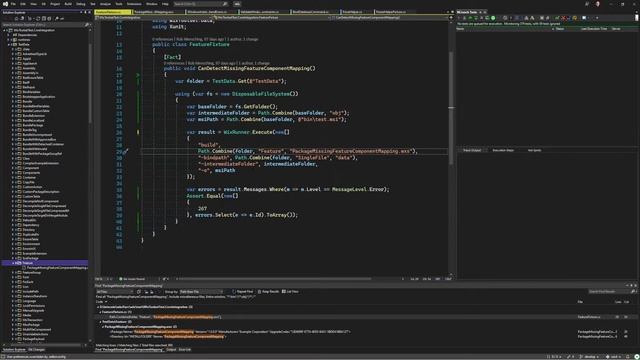
Task: Expand the Language folder in the tree
Action: 13,301
